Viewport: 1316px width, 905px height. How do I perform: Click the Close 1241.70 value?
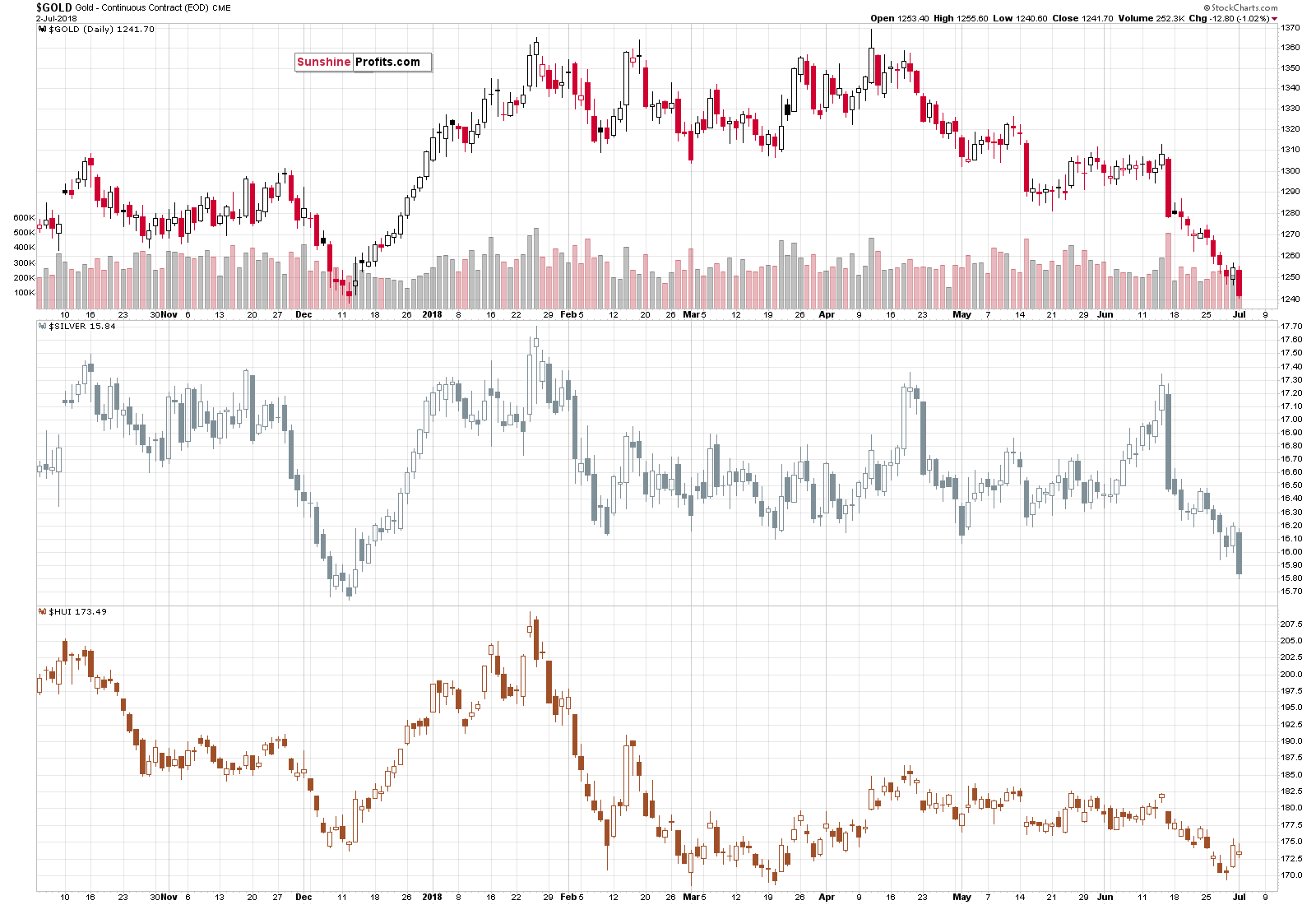[x=1083, y=18]
